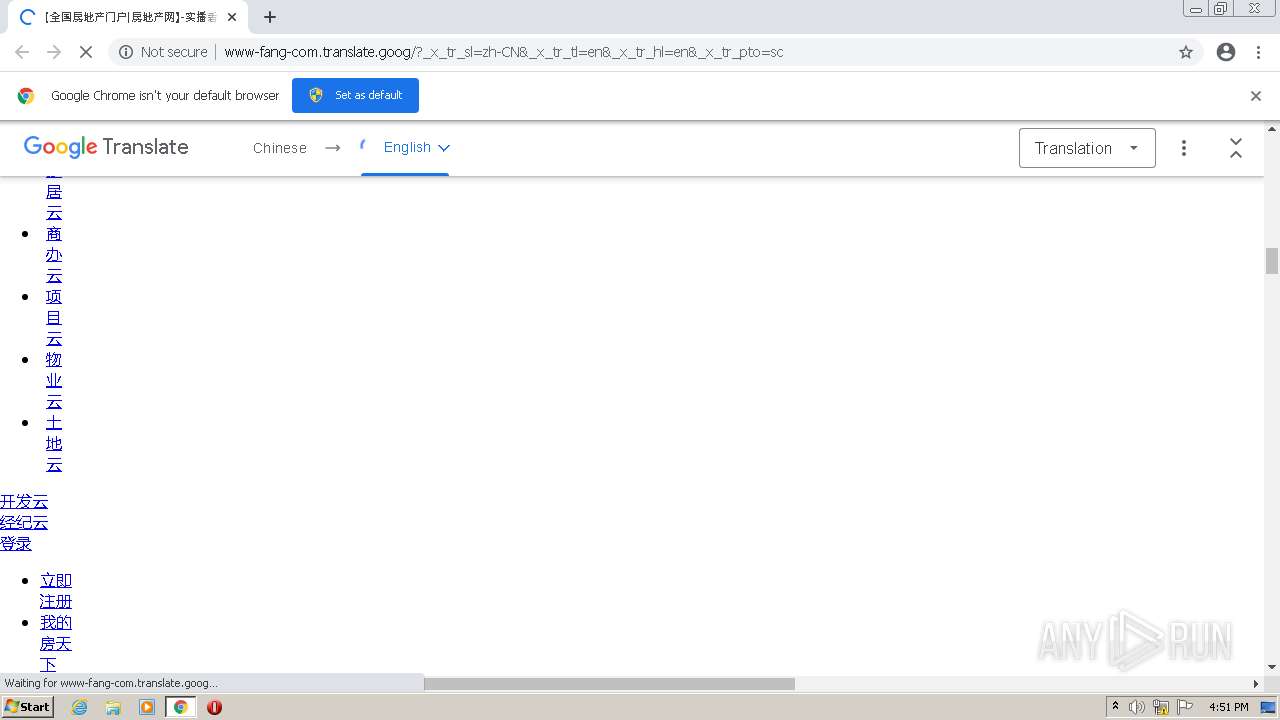The image size is (1280, 720).
Task: Open the 经纪云 link
Action: point(24,522)
